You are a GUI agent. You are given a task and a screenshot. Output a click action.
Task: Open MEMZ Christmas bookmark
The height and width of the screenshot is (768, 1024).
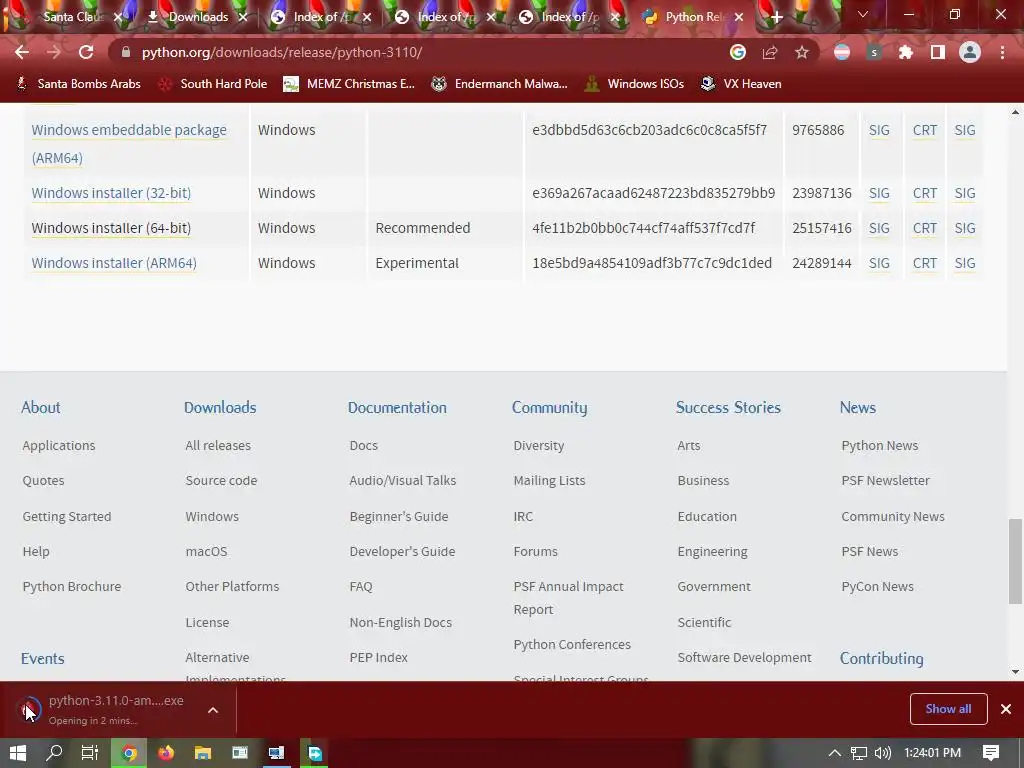(x=349, y=84)
